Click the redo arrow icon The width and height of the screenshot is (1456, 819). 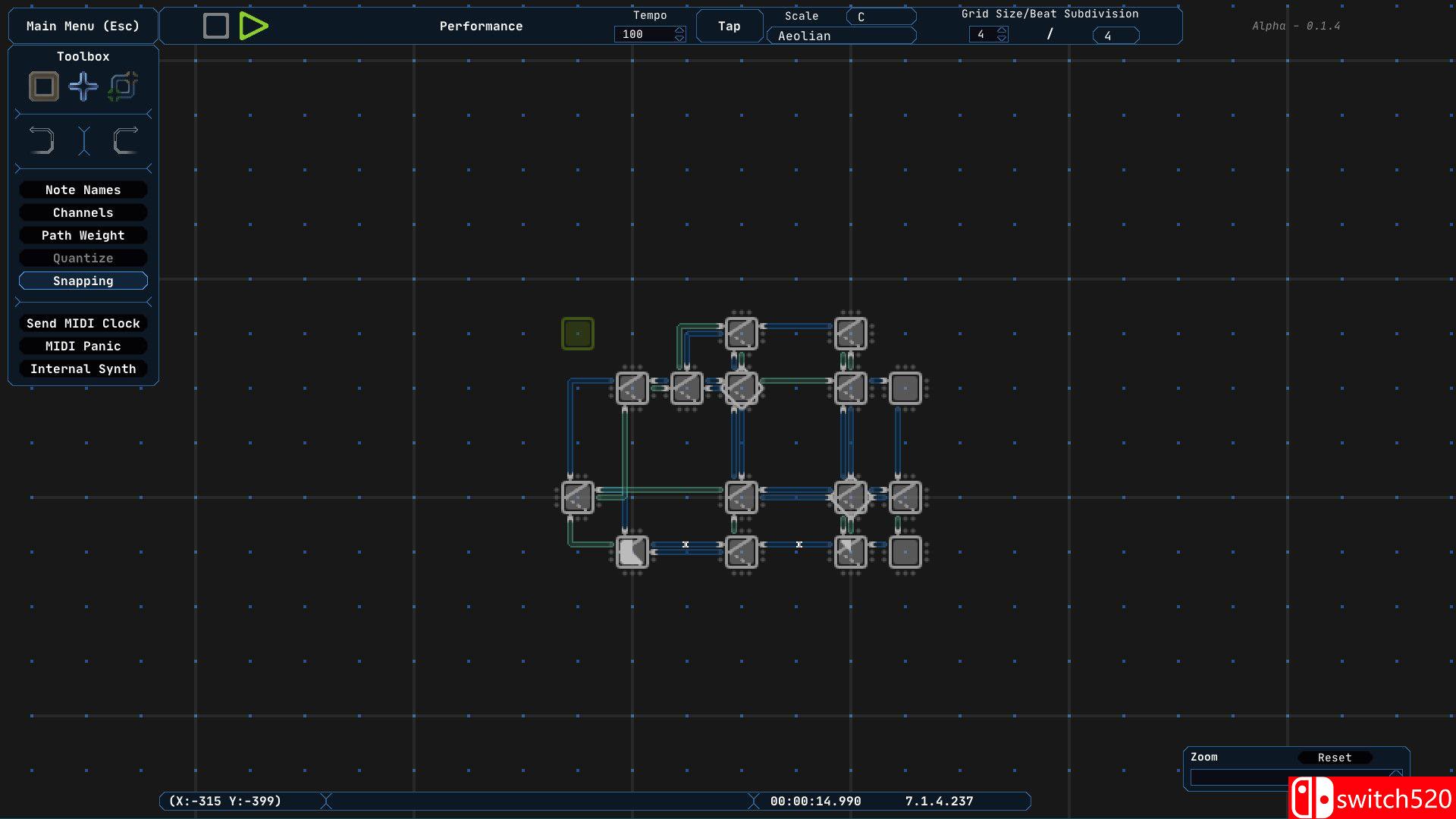click(x=125, y=141)
